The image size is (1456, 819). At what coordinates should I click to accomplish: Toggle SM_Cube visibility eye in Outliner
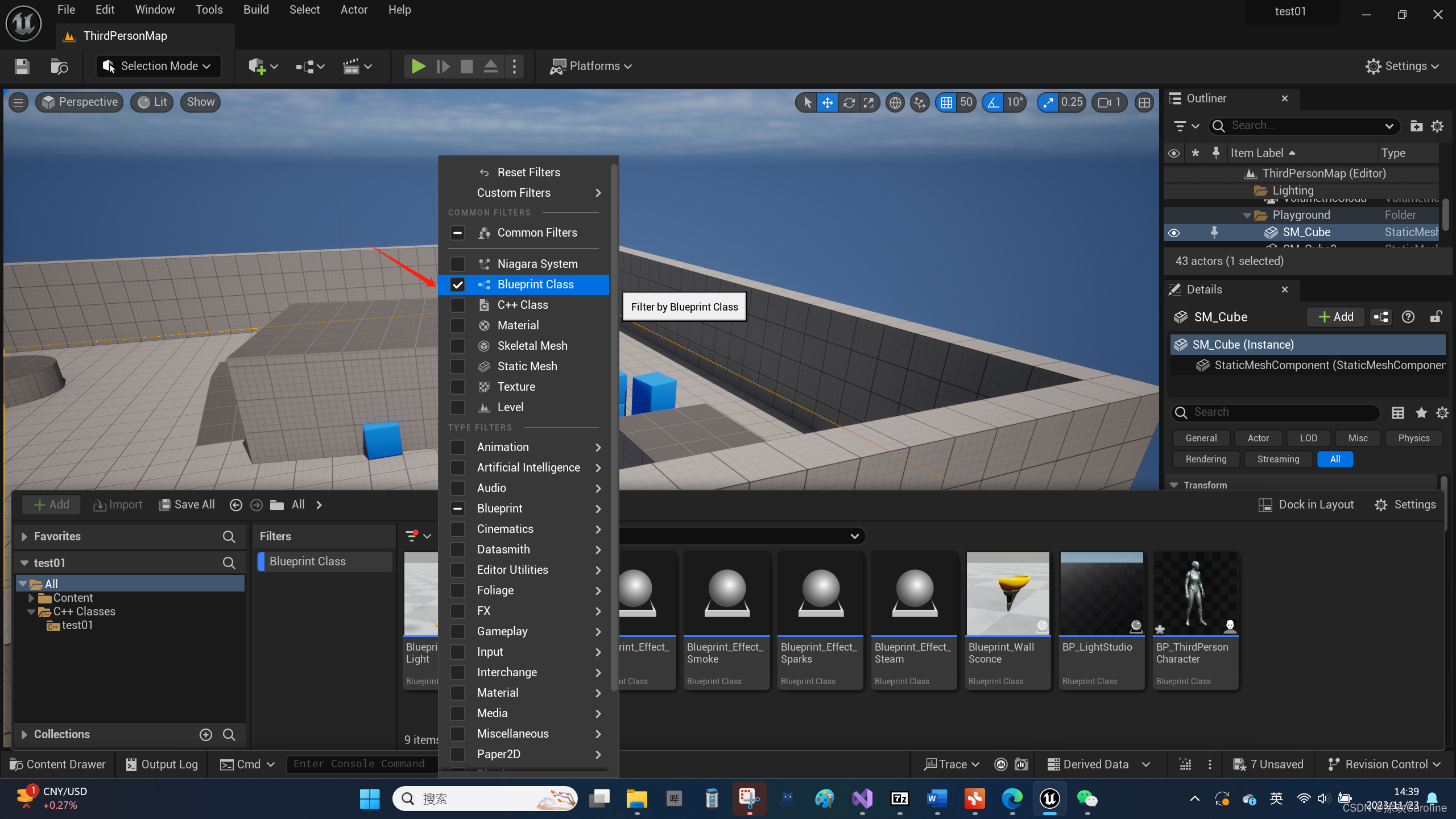(x=1173, y=233)
